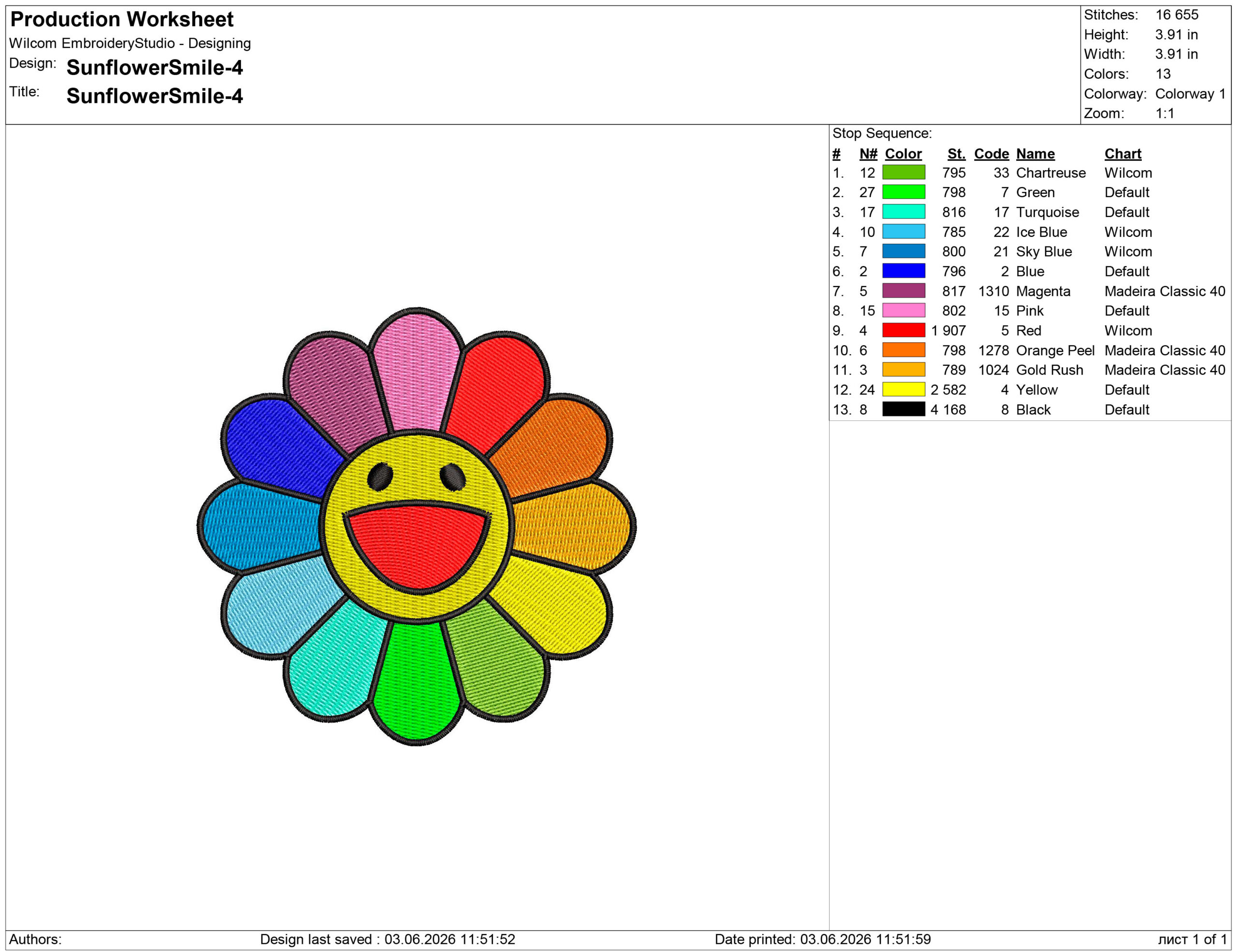Screen dimensions: 1237x952
Task: Click the 'Chartreuse' name in row 1
Action: [1050, 173]
